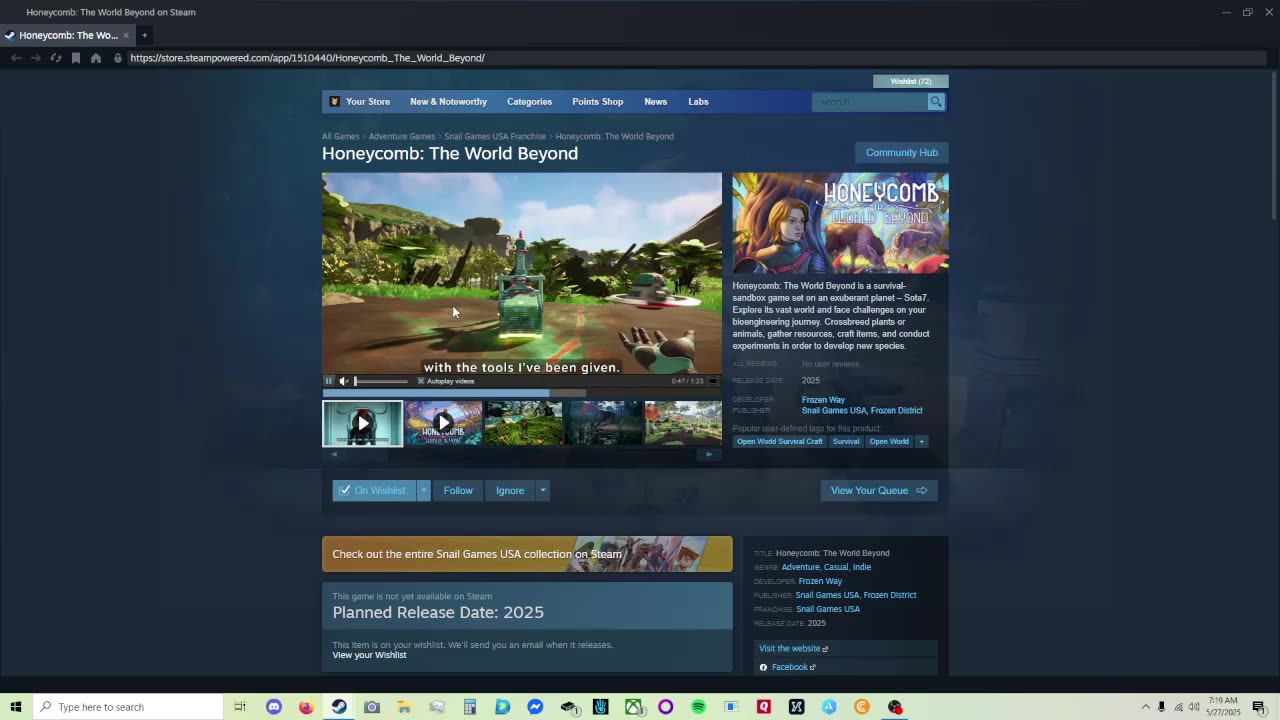Open New & Noteworthy menu
Image resolution: width=1280 pixels, height=720 pixels.
(x=448, y=102)
